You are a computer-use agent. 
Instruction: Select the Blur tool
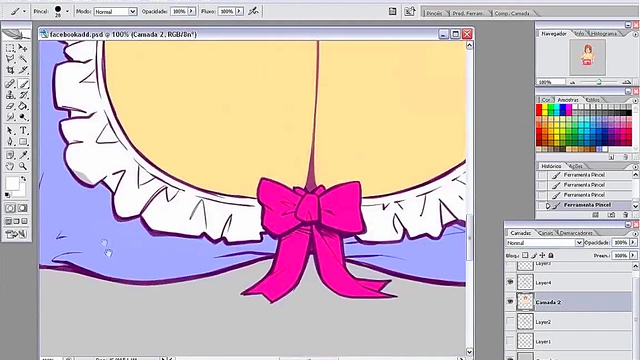click(10, 117)
